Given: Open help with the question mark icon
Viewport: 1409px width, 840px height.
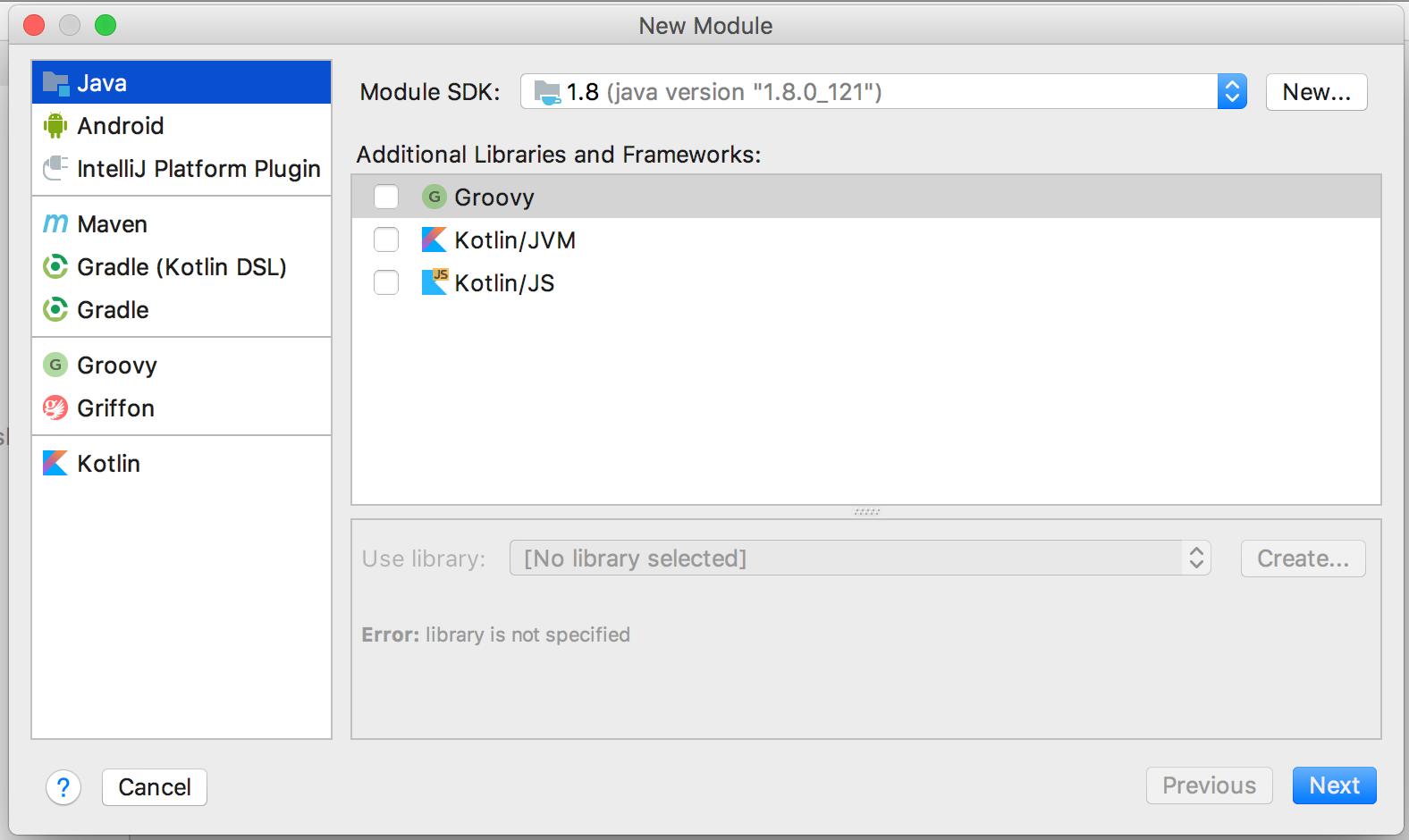Looking at the screenshot, I should click(x=63, y=787).
